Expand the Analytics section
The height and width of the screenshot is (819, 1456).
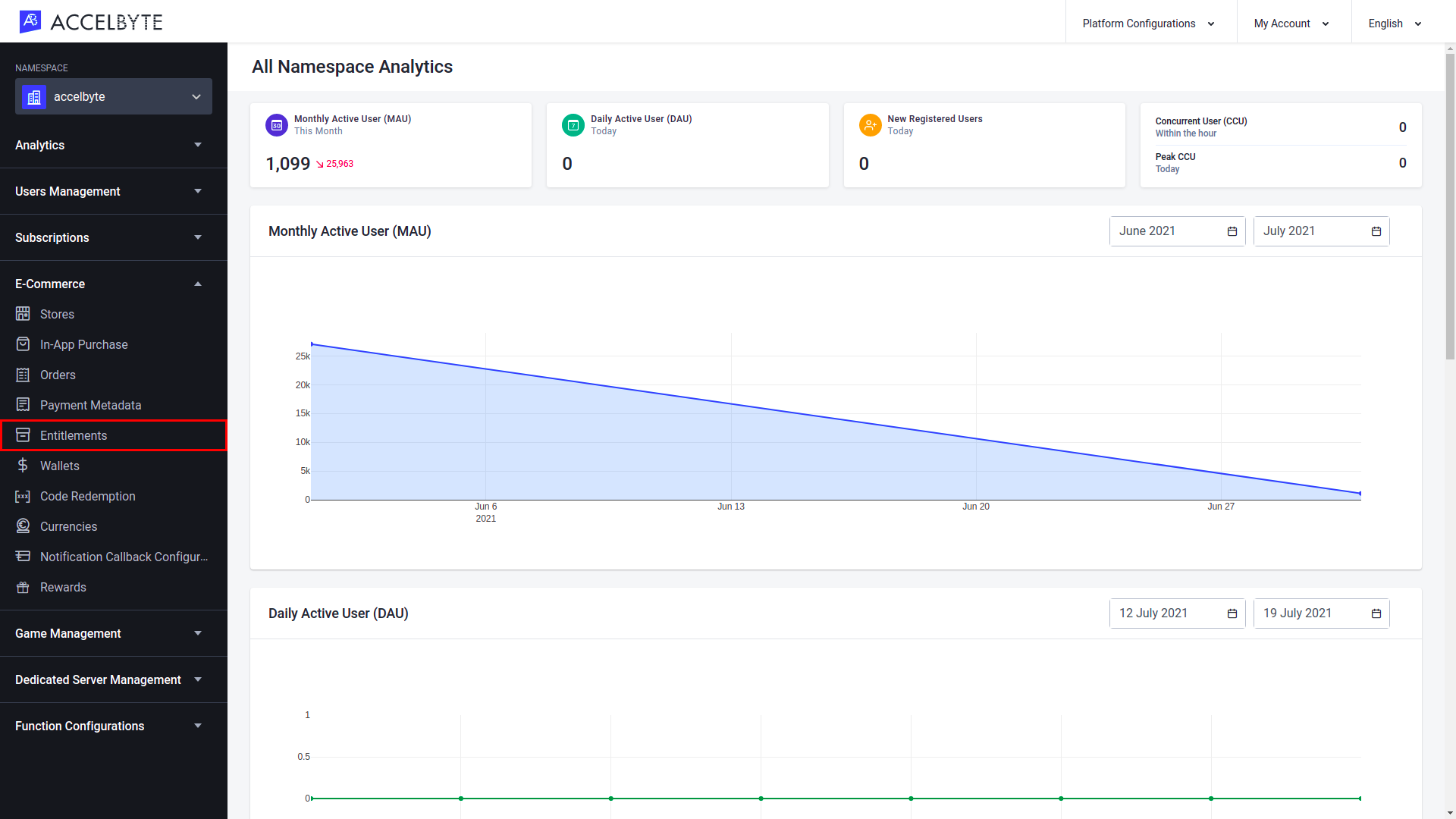[x=114, y=145]
